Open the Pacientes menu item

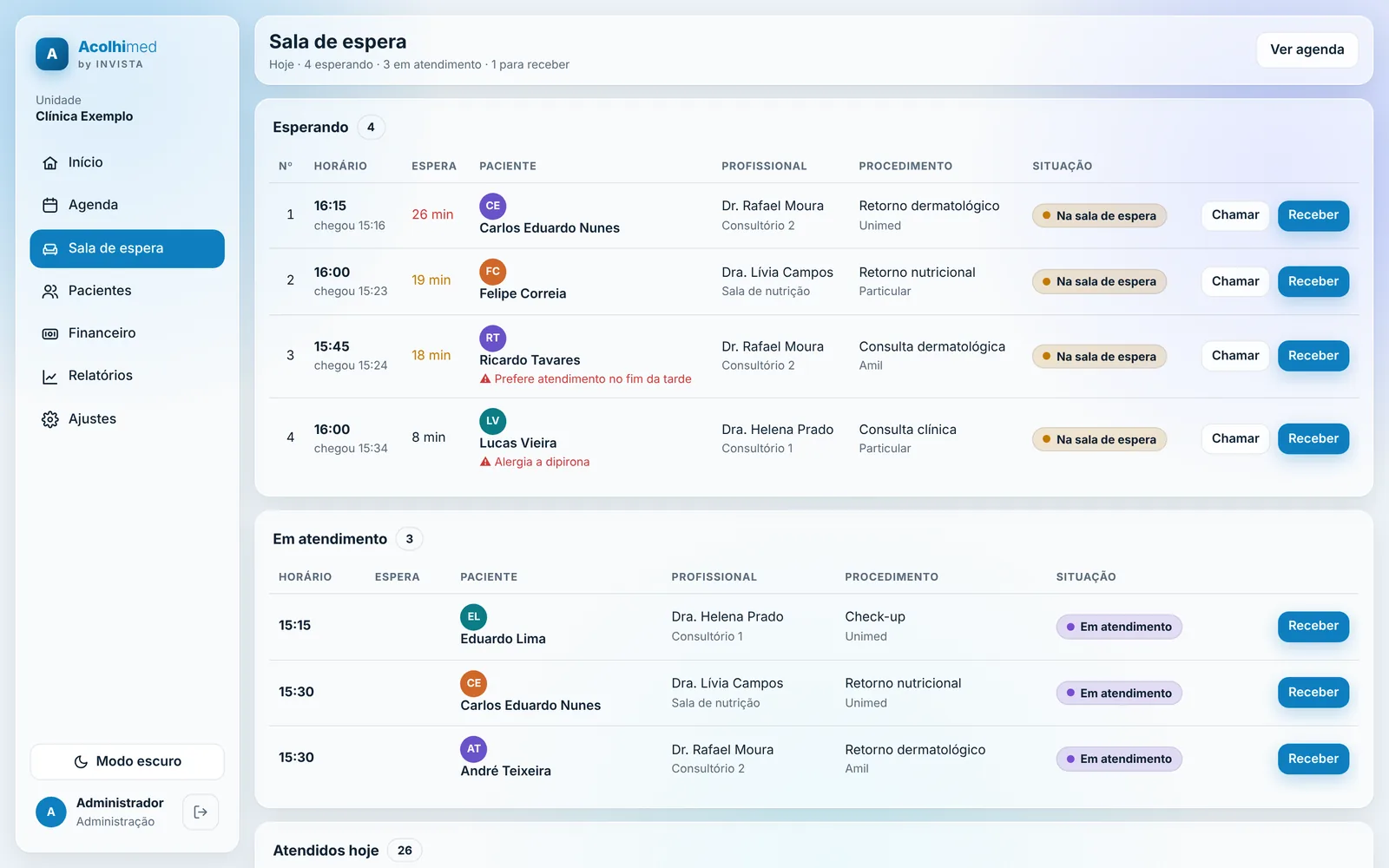coord(128,291)
